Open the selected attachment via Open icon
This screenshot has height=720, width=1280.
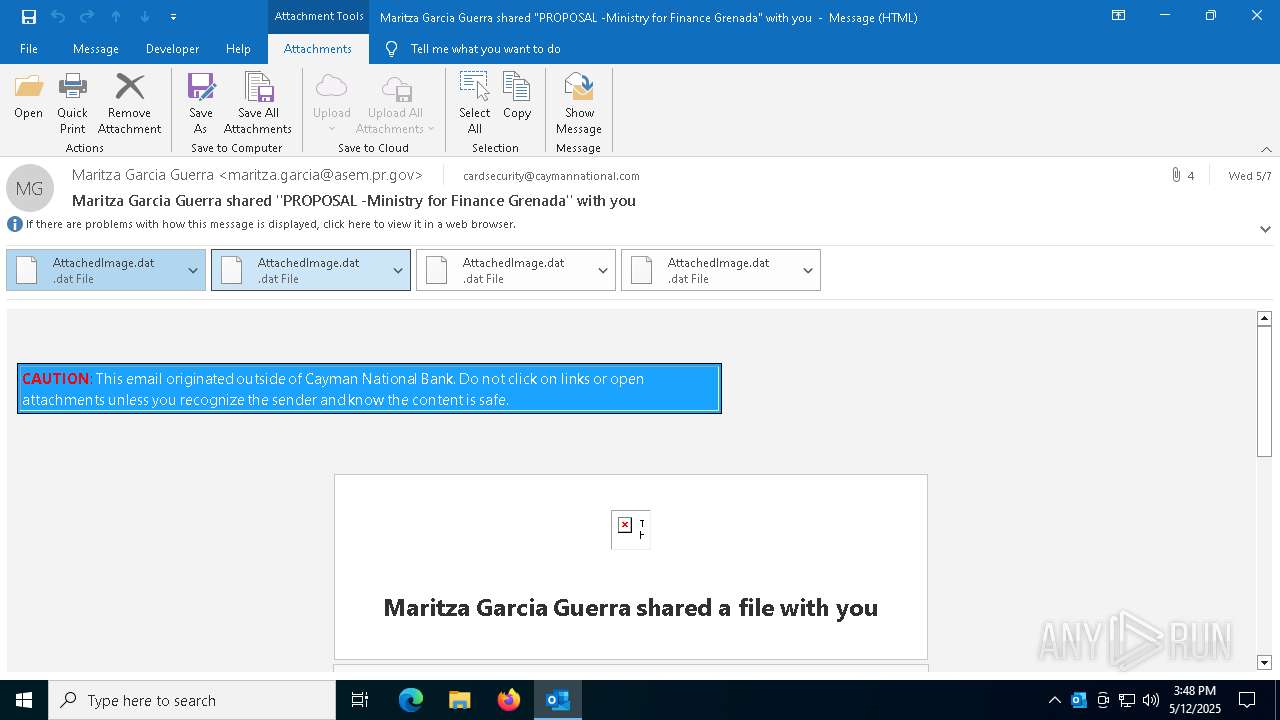[28, 96]
